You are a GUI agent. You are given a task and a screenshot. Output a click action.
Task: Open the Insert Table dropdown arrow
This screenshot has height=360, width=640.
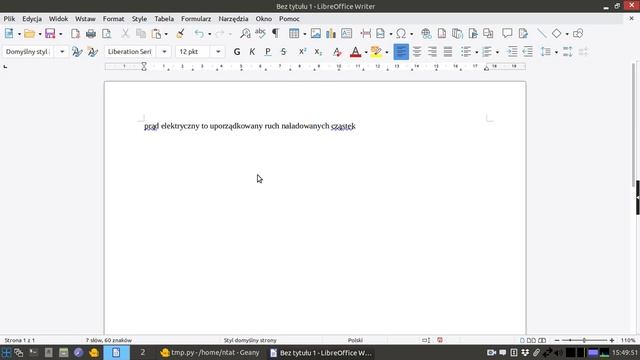[304, 34]
